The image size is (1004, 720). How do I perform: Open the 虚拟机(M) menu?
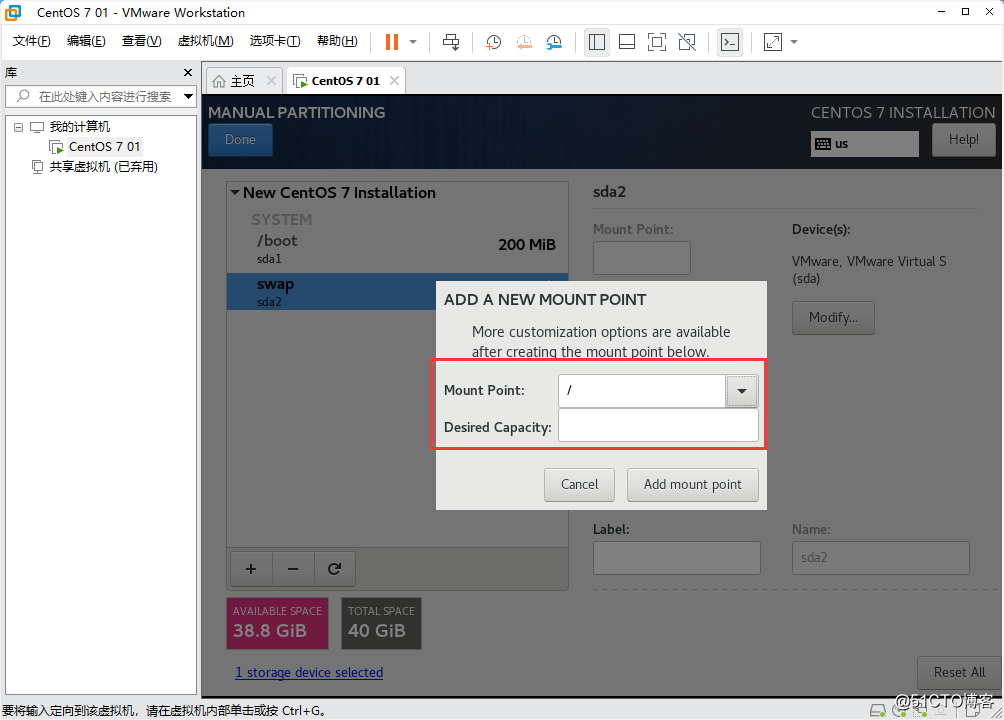pos(205,41)
